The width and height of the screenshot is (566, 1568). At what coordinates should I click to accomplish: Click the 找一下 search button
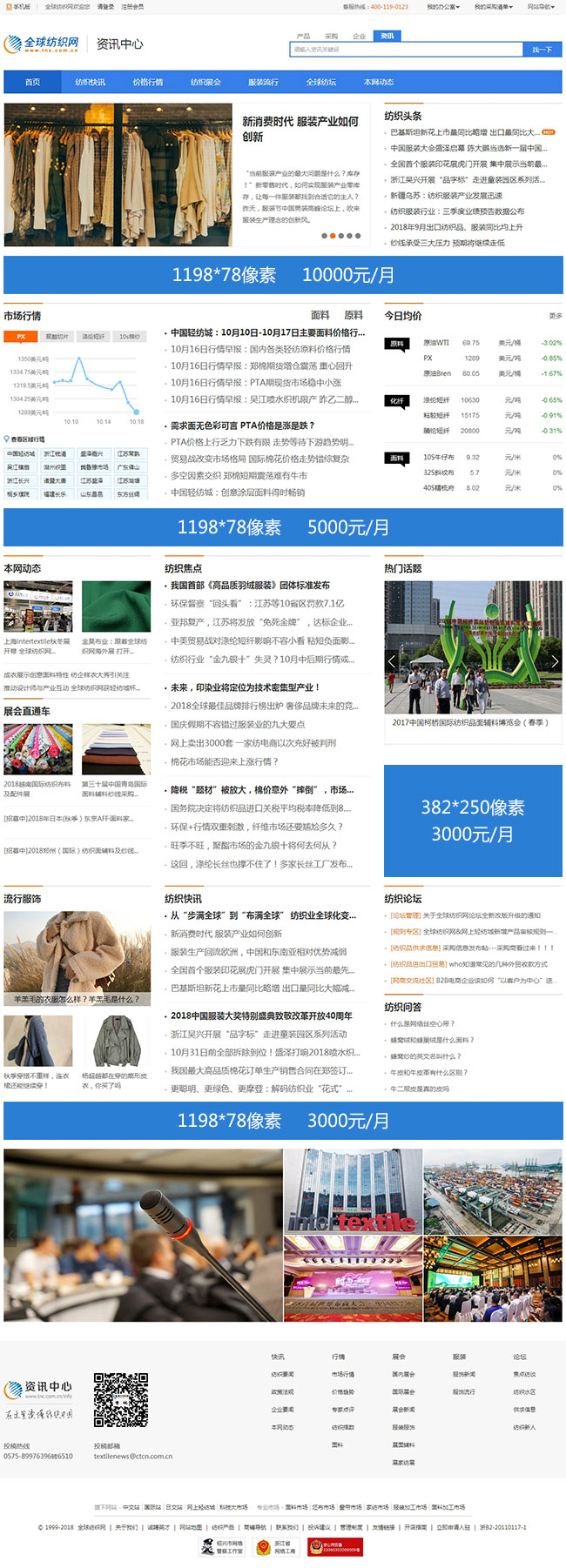click(542, 50)
